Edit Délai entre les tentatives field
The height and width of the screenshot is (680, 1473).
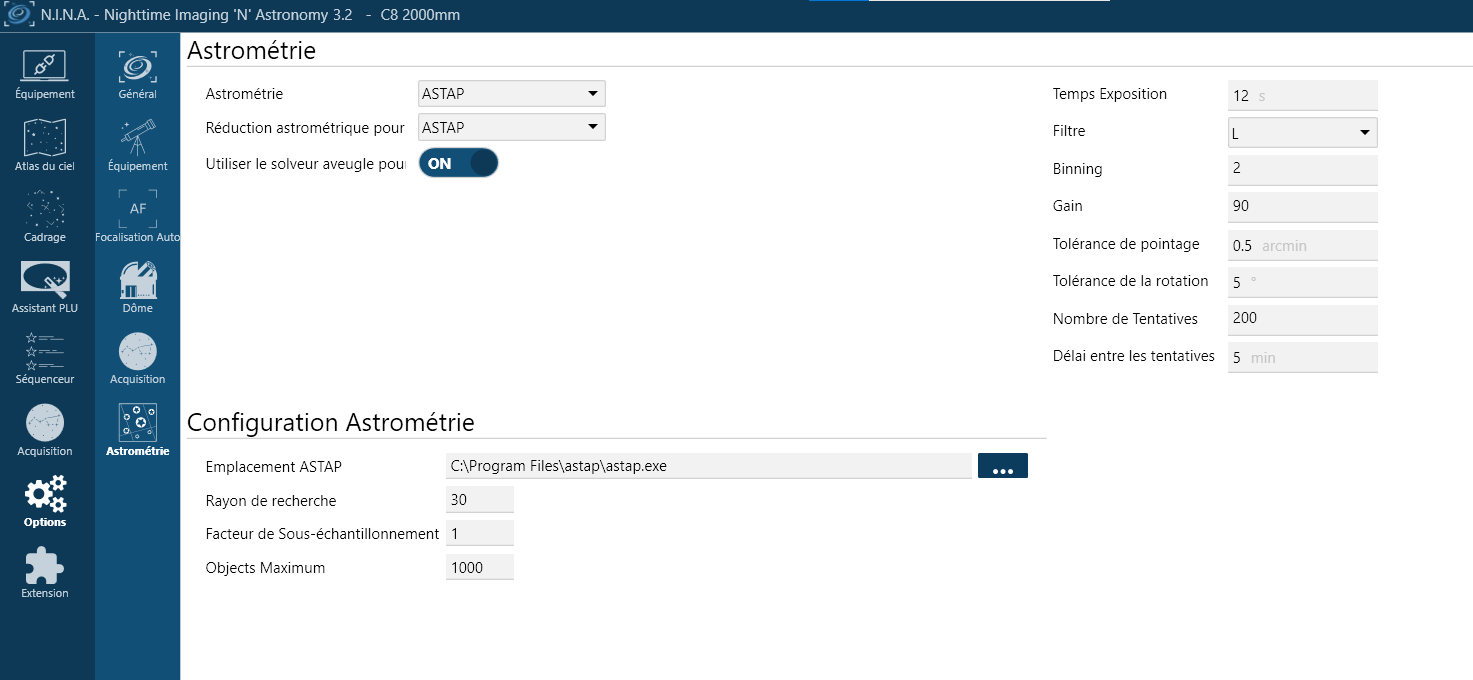pyautogui.click(x=1303, y=357)
